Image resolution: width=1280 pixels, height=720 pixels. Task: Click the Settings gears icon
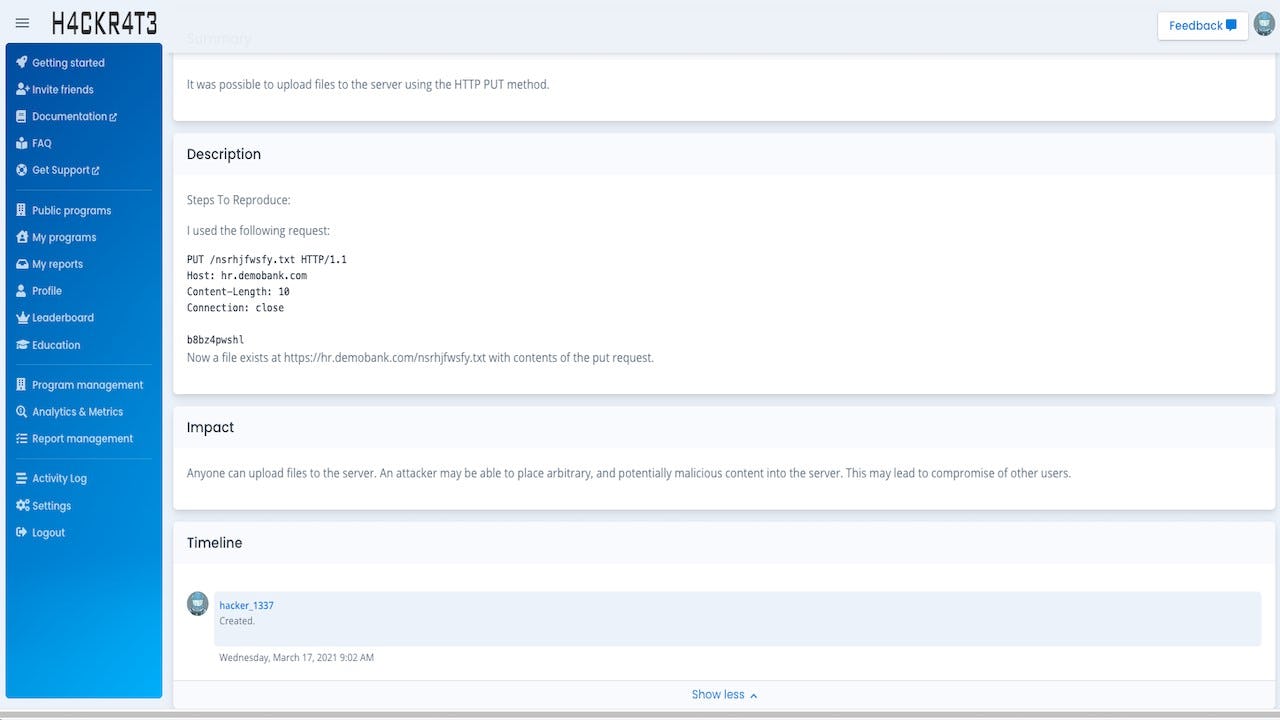[21, 505]
